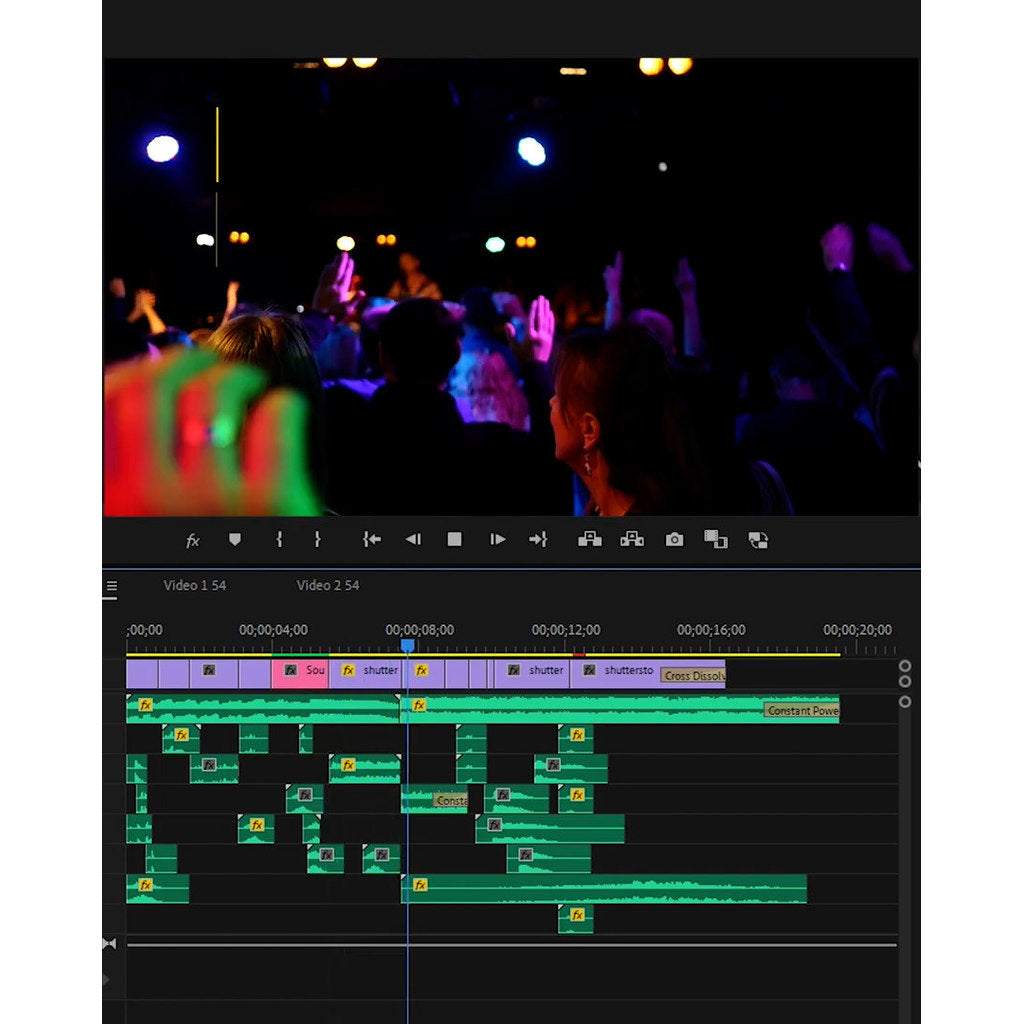This screenshot has height=1024, width=1024.
Task: Add a marker with the marker icon
Action: [x=235, y=539]
